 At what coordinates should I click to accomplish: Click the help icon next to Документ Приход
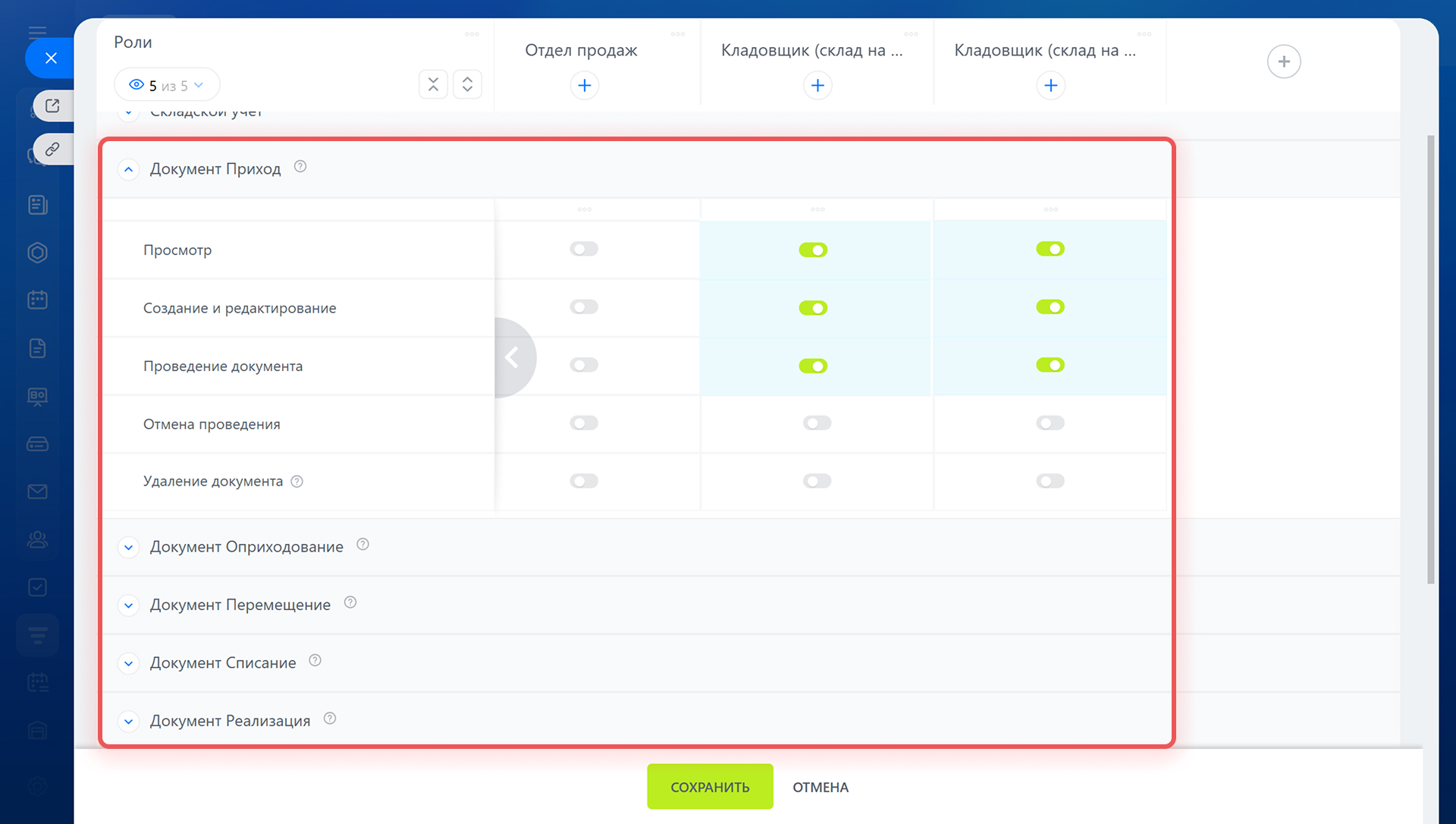click(300, 167)
